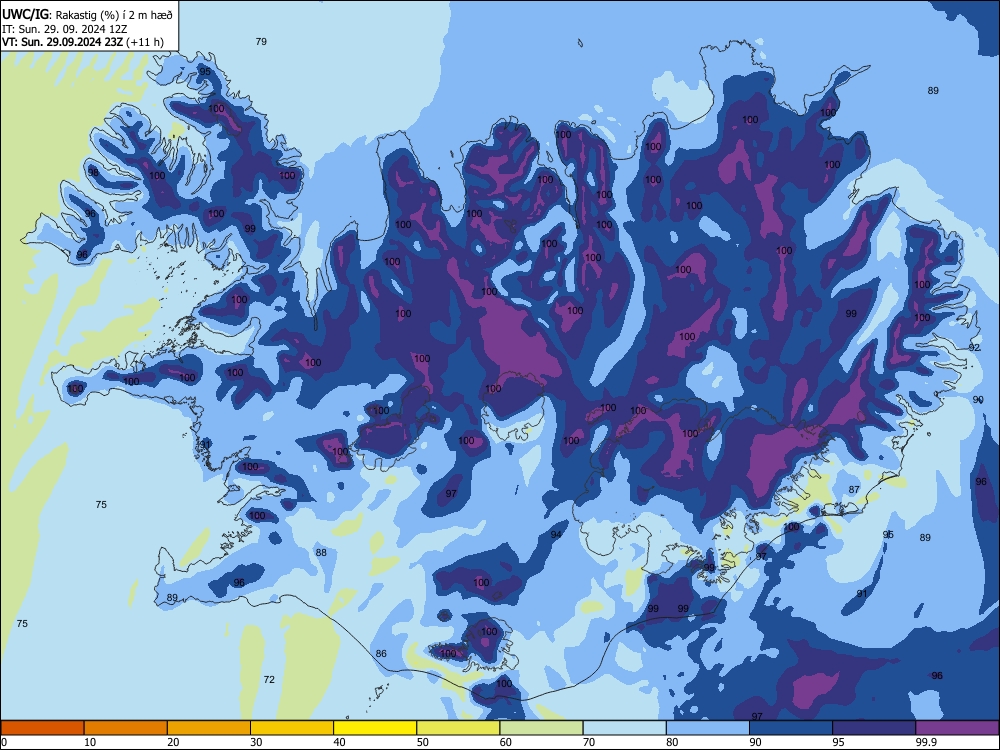Select the value 86 on the map
This screenshot has width=1000, height=750.
[x=381, y=653]
